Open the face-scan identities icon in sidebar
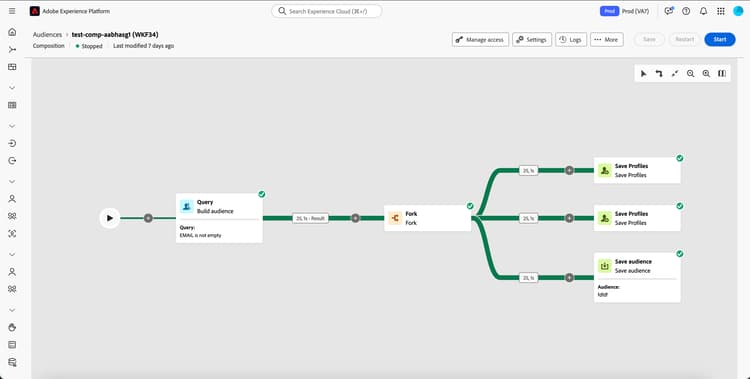The image size is (750, 379). tap(12, 234)
